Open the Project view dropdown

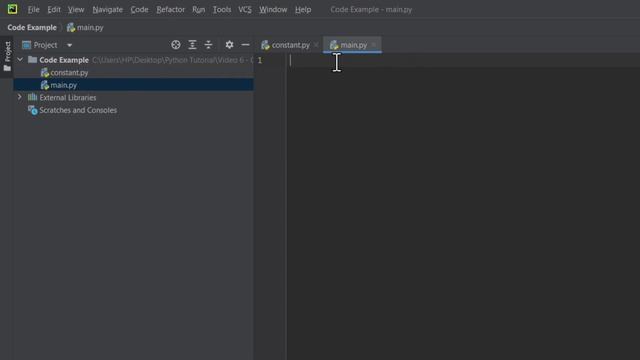pyautogui.click(x=69, y=45)
